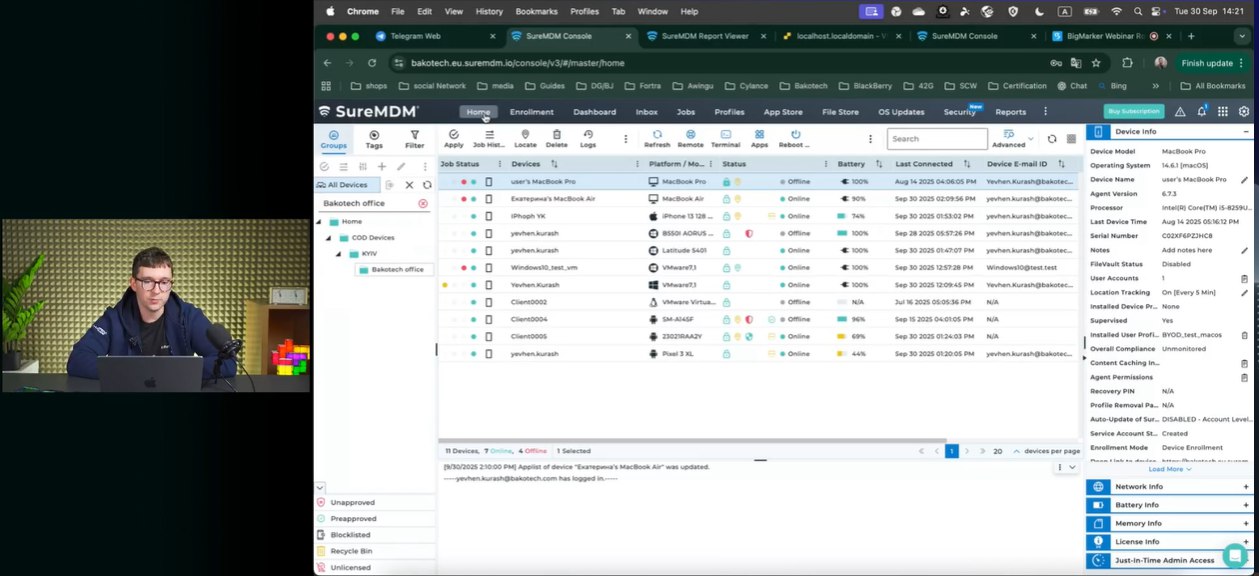This screenshot has height=576, width=1259.
Task: Click the Load More link
Action: pos(1169,469)
